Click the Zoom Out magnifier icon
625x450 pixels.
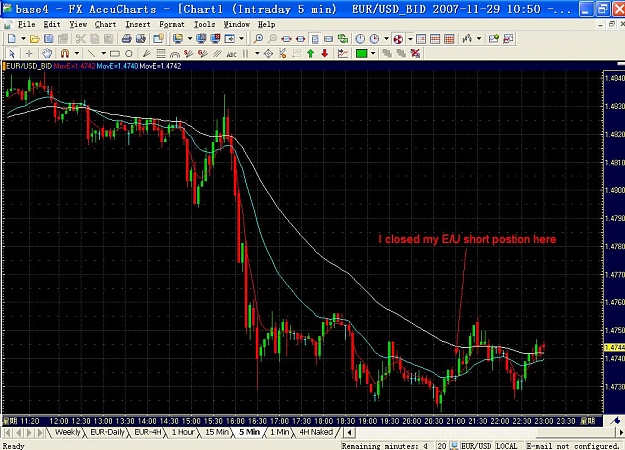272,39
